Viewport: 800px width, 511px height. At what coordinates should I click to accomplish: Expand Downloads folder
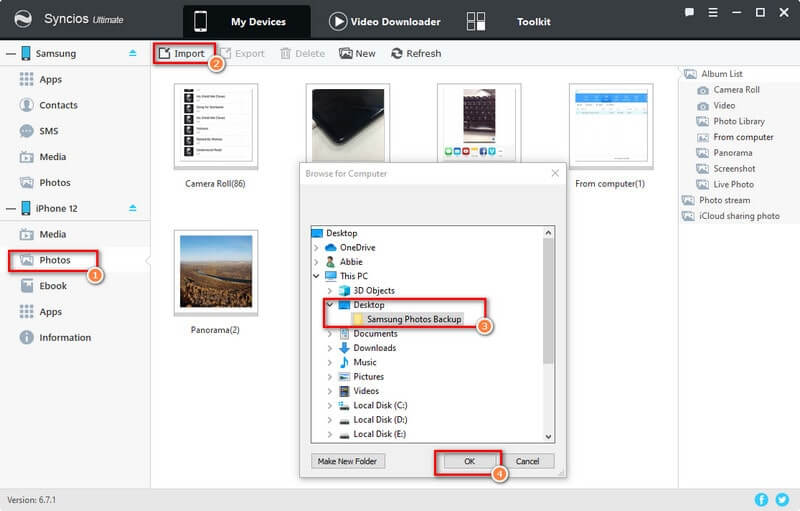pyautogui.click(x=330, y=348)
